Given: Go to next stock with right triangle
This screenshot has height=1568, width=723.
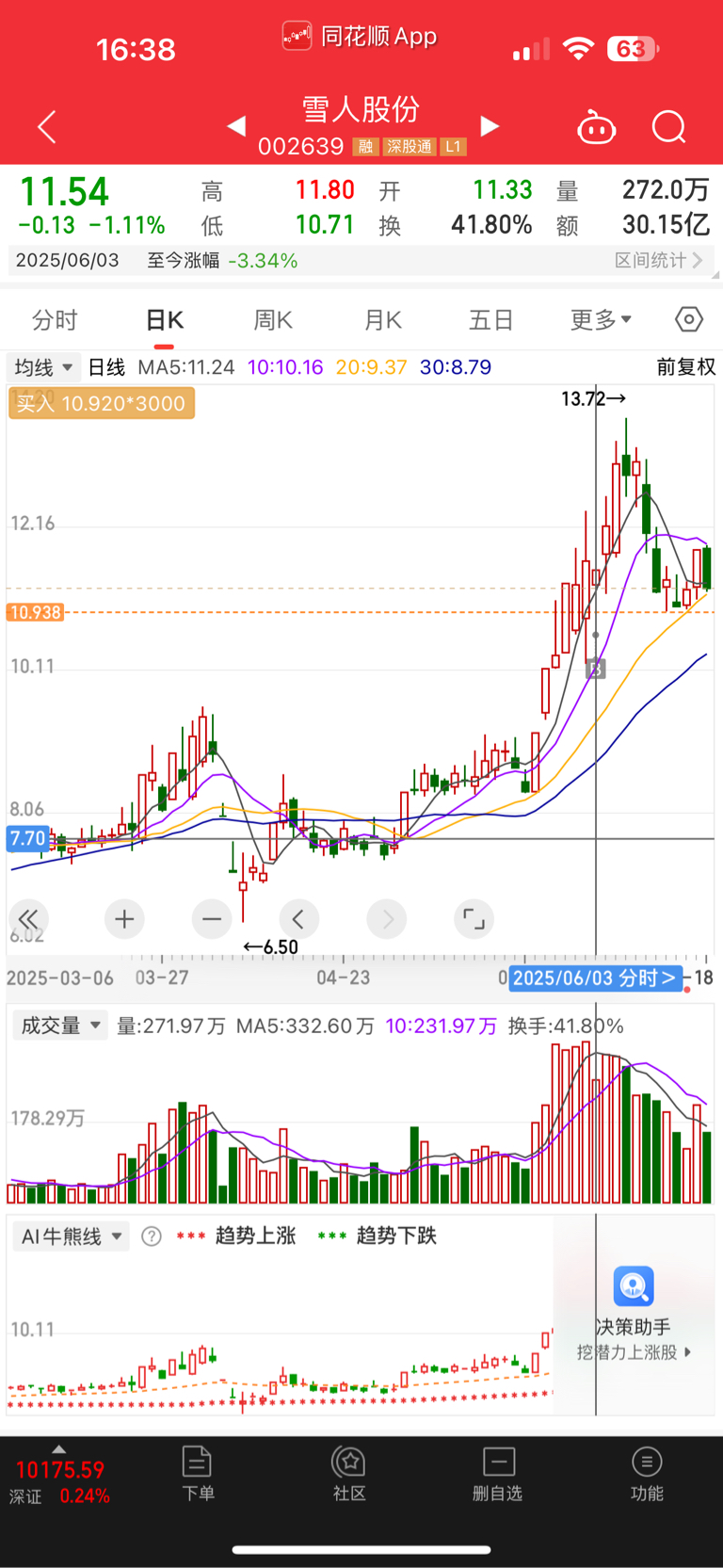Looking at the screenshot, I should 490,125.
